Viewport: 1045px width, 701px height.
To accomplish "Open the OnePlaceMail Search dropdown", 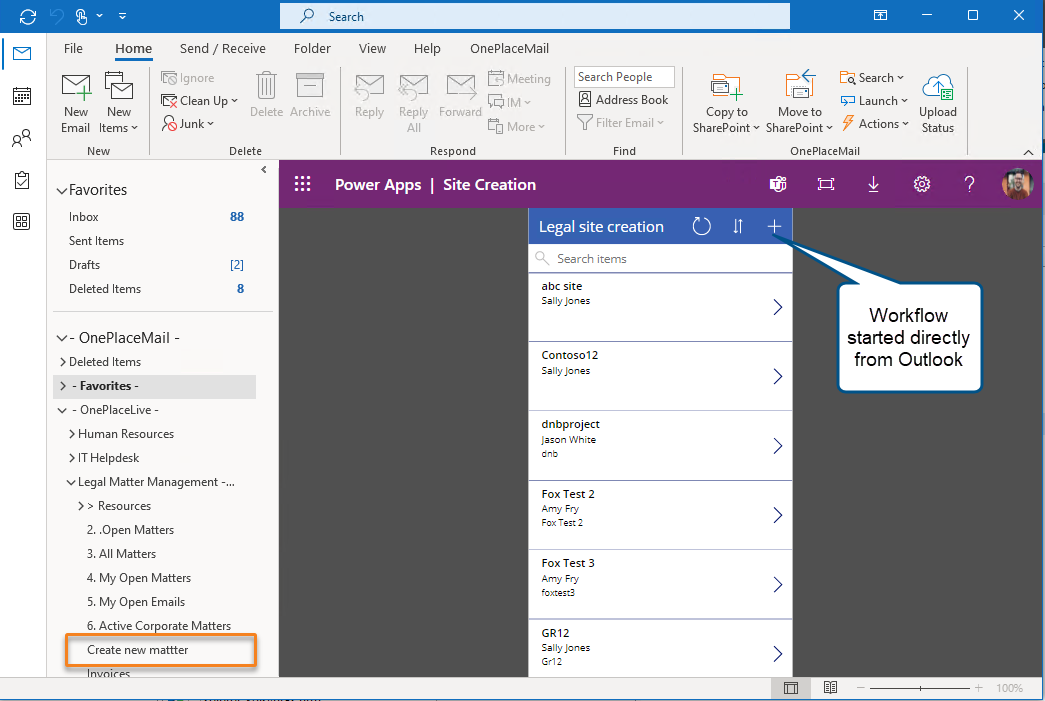I will tap(872, 78).
